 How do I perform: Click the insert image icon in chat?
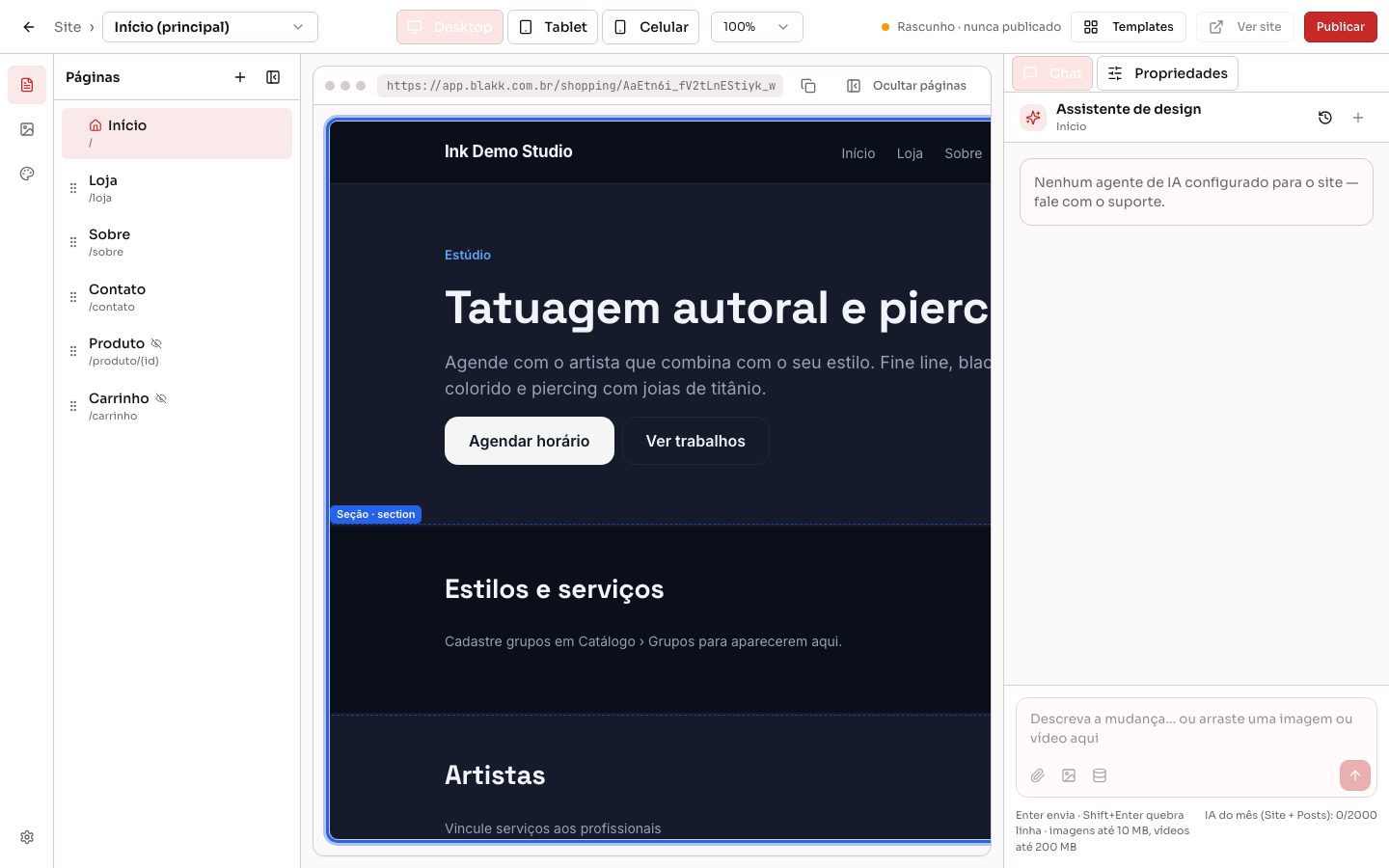[x=1069, y=775]
